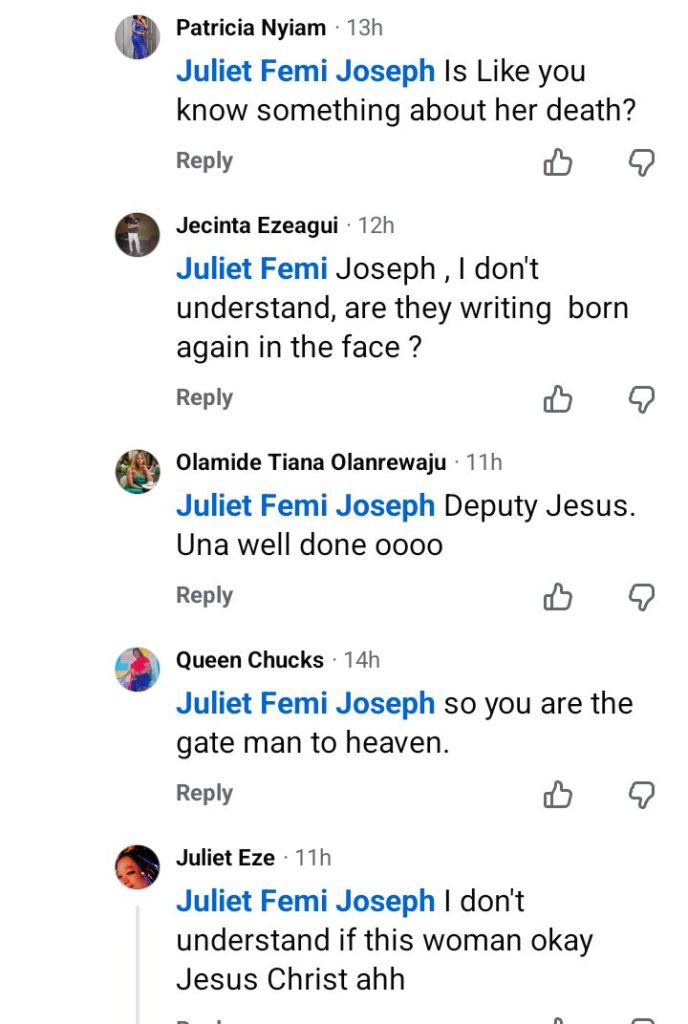Image resolution: width=688 pixels, height=1024 pixels.
Task: Open Patricia Nyiam's profile picture
Action: coord(137,38)
